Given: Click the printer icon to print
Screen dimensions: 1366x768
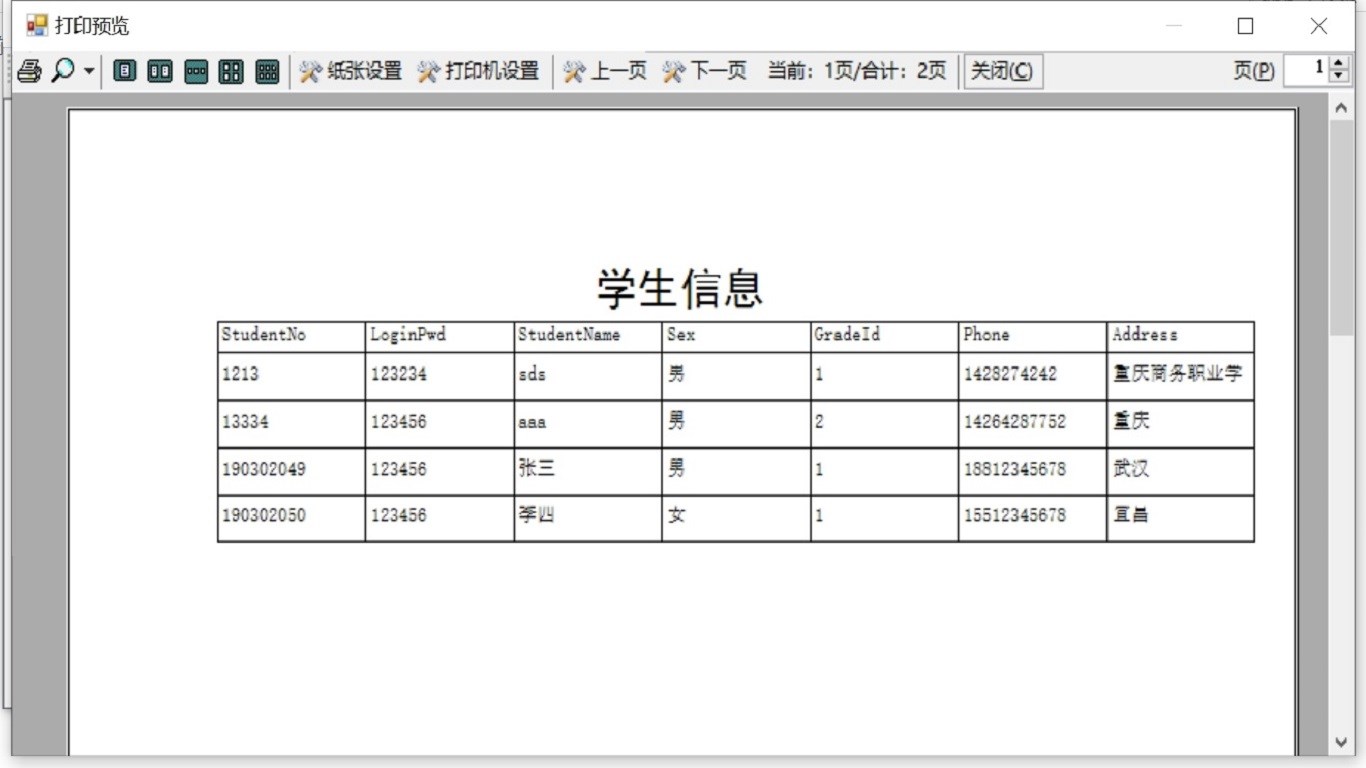Looking at the screenshot, I should pyautogui.click(x=29, y=71).
